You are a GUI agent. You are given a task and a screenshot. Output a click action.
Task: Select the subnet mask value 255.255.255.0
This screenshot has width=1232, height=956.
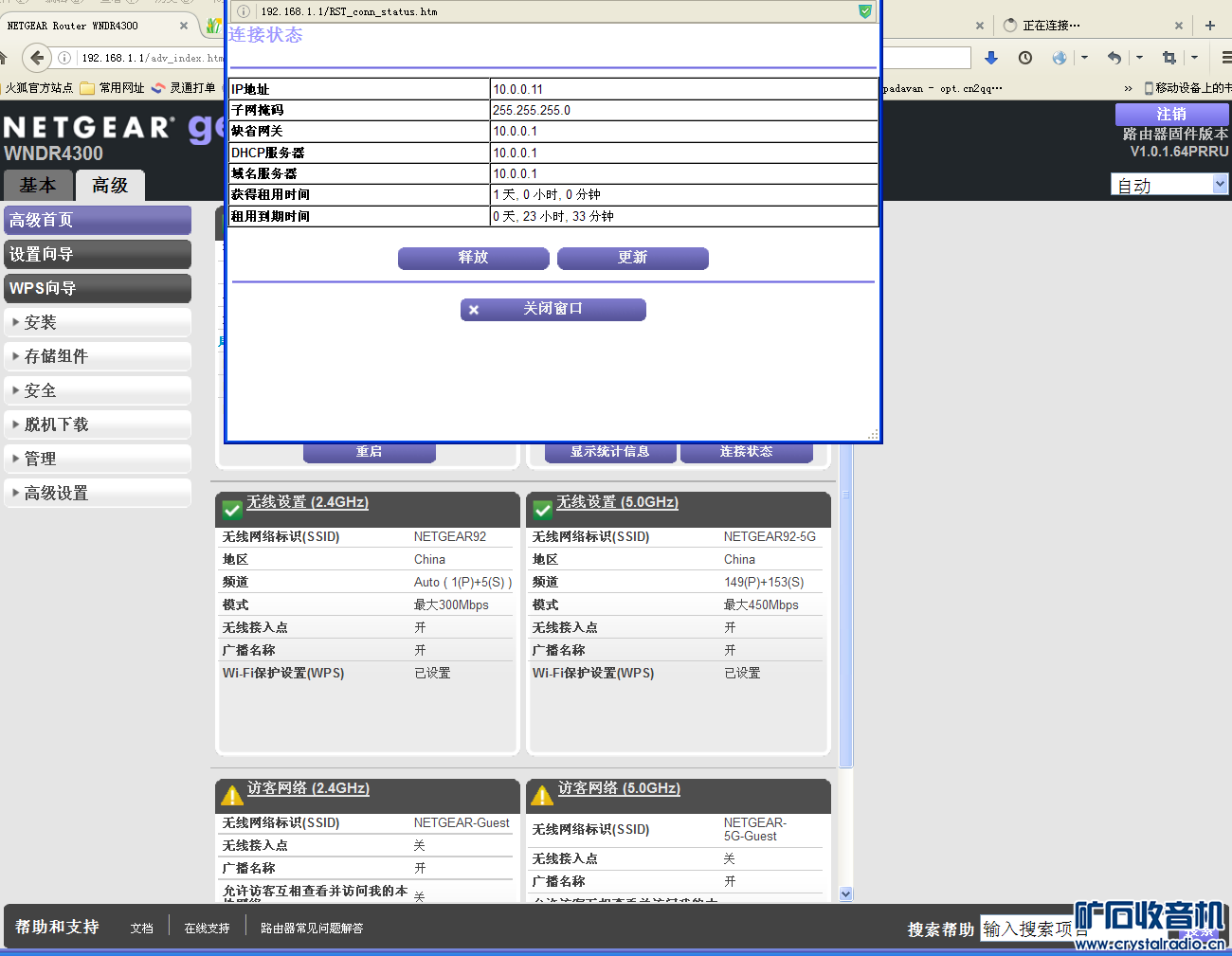[532, 110]
